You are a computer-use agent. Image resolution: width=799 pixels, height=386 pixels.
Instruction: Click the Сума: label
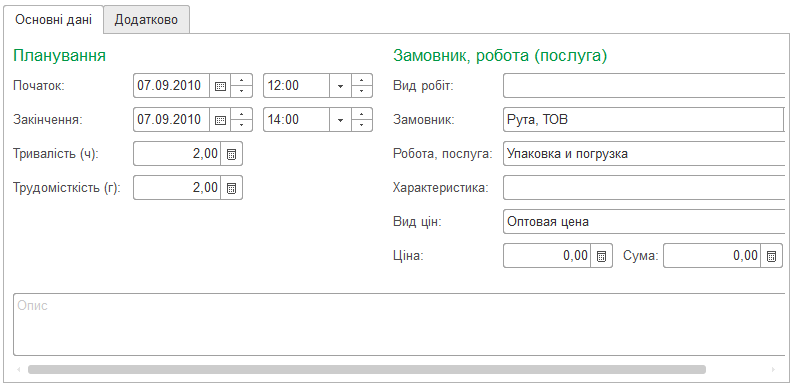tap(641, 256)
